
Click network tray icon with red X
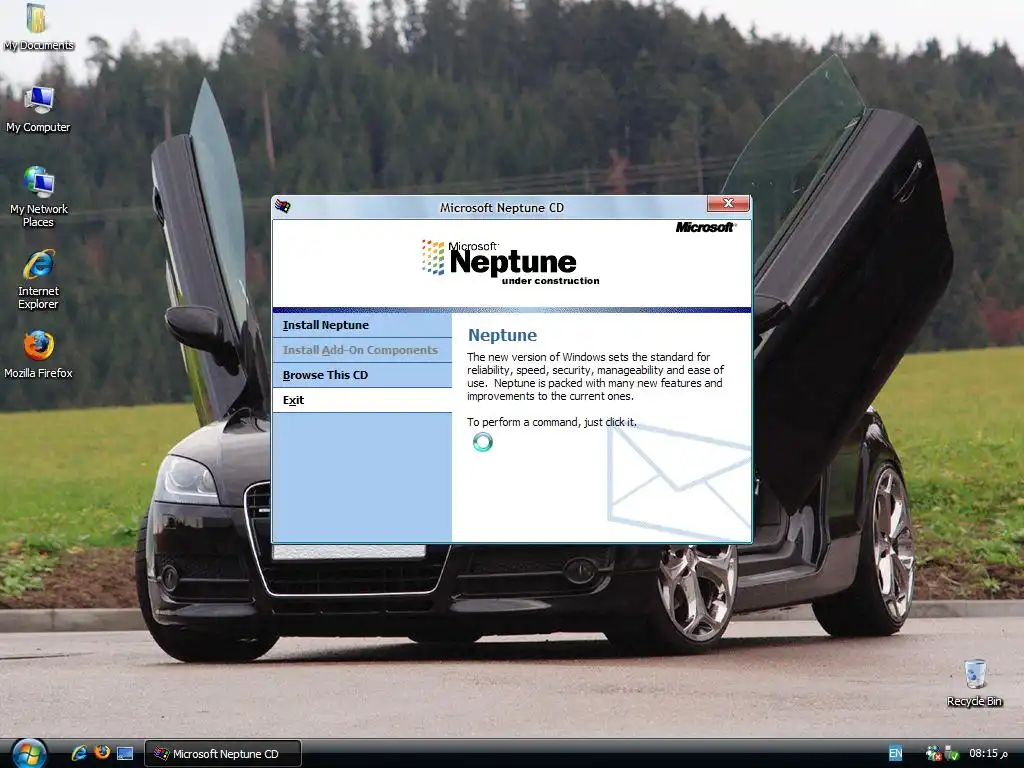click(x=933, y=754)
